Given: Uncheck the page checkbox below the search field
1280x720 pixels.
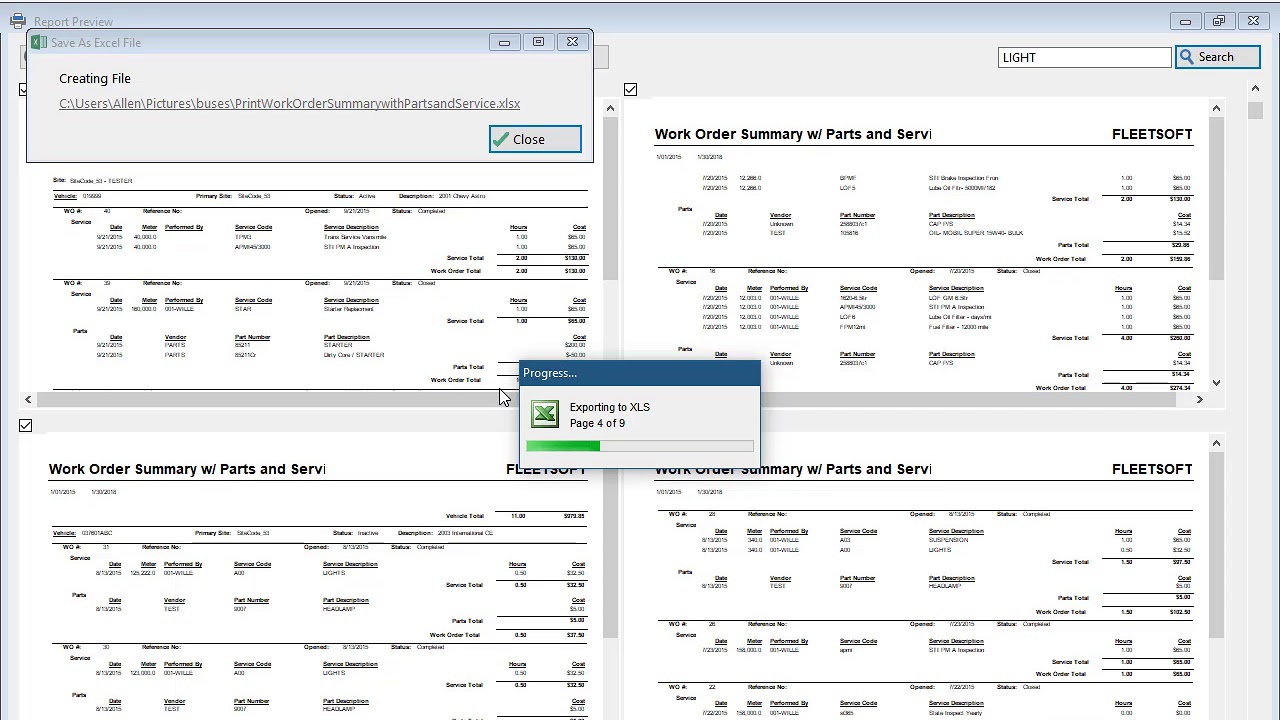Looking at the screenshot, I should pos(630,90).
